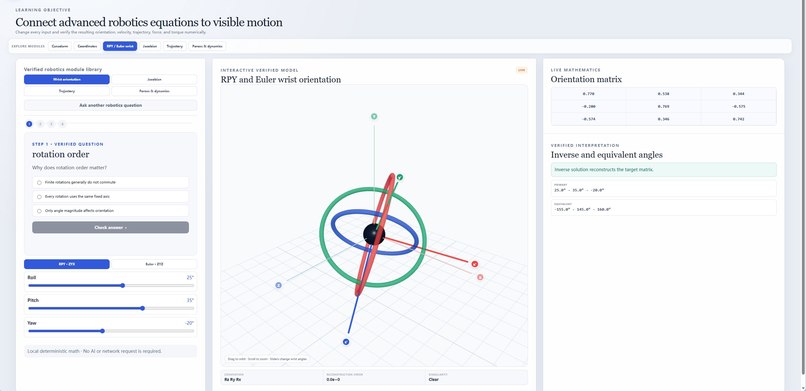Click matrix cell 0.770
Screen dimensions: 806x391
click(x=589, y=94)
